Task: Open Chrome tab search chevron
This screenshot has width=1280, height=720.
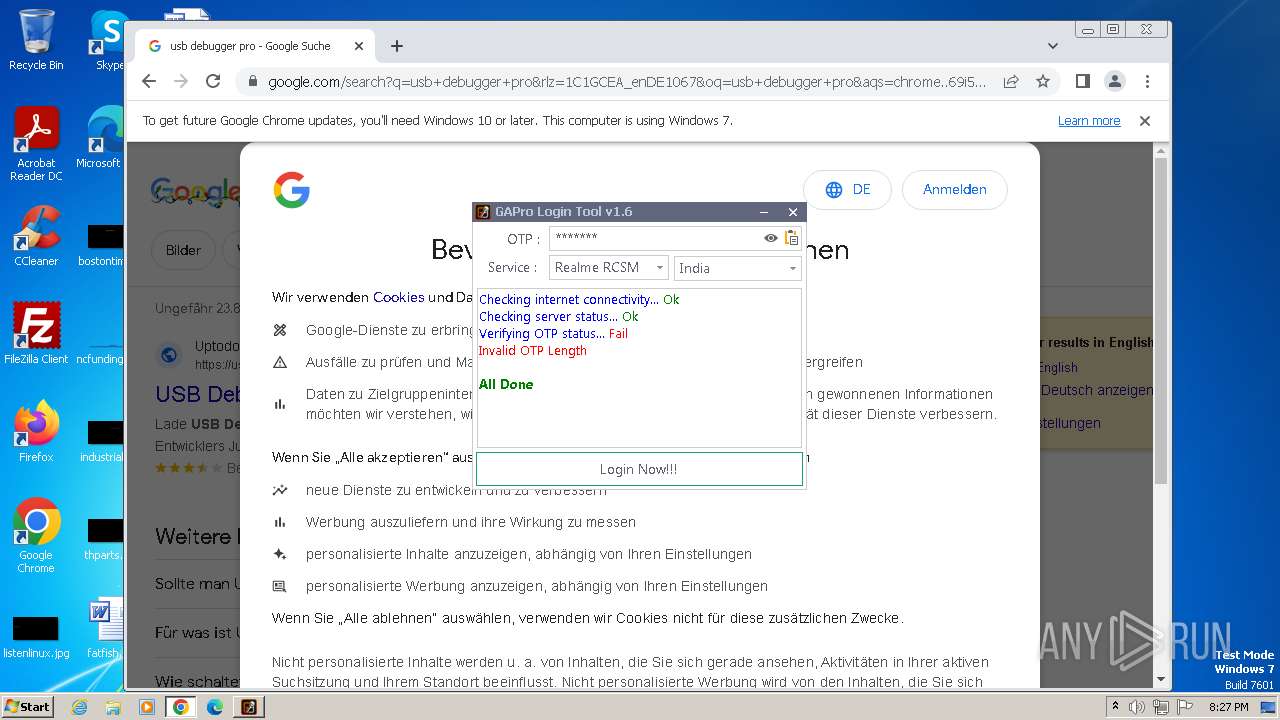Action: click(x=1053, y=46)
